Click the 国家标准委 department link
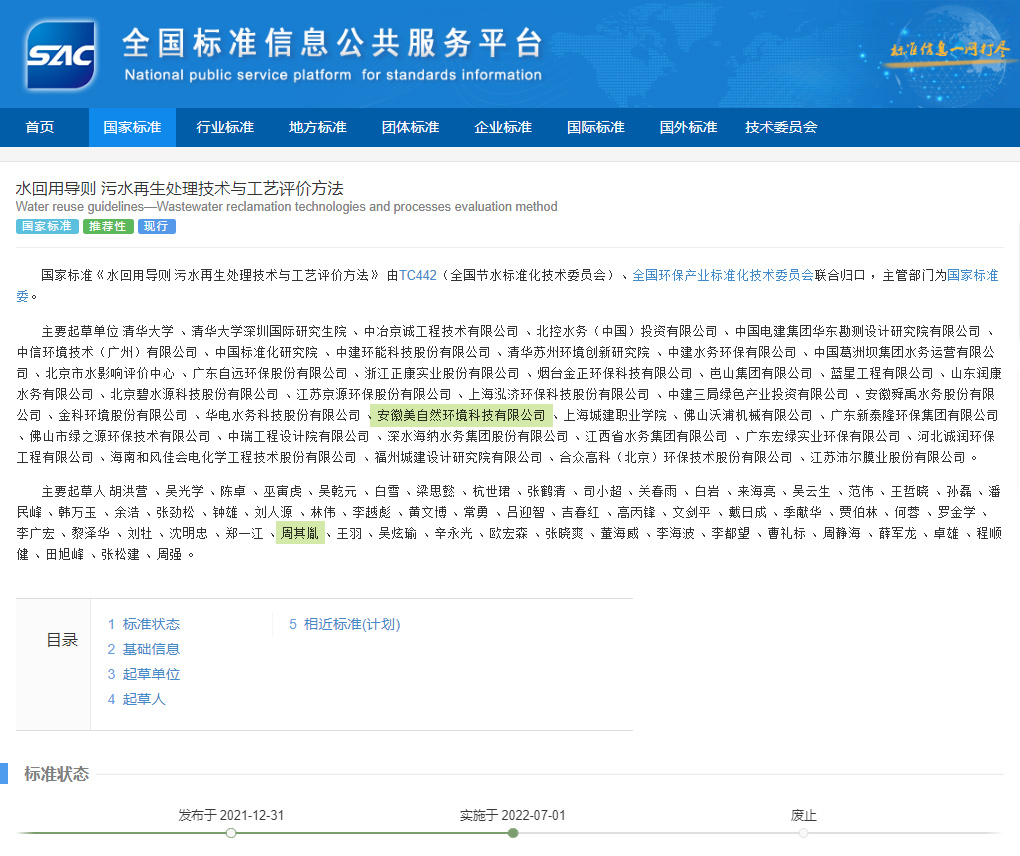 tap(972, 275)
